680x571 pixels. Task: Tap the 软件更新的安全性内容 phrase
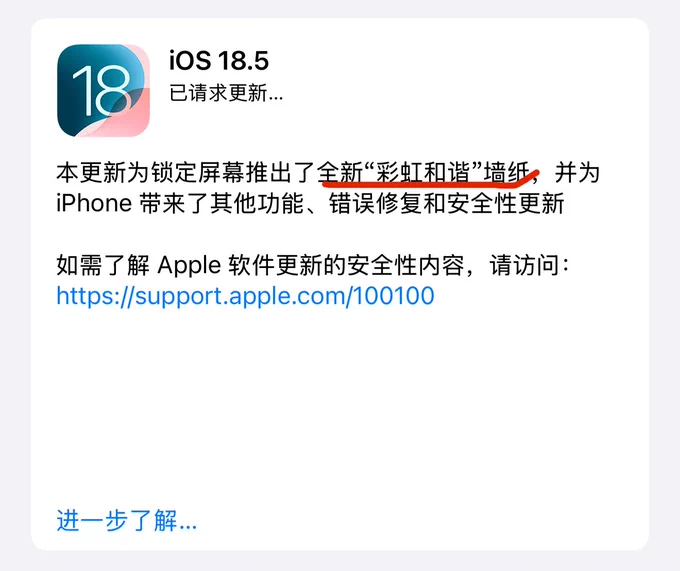(346, 265)
